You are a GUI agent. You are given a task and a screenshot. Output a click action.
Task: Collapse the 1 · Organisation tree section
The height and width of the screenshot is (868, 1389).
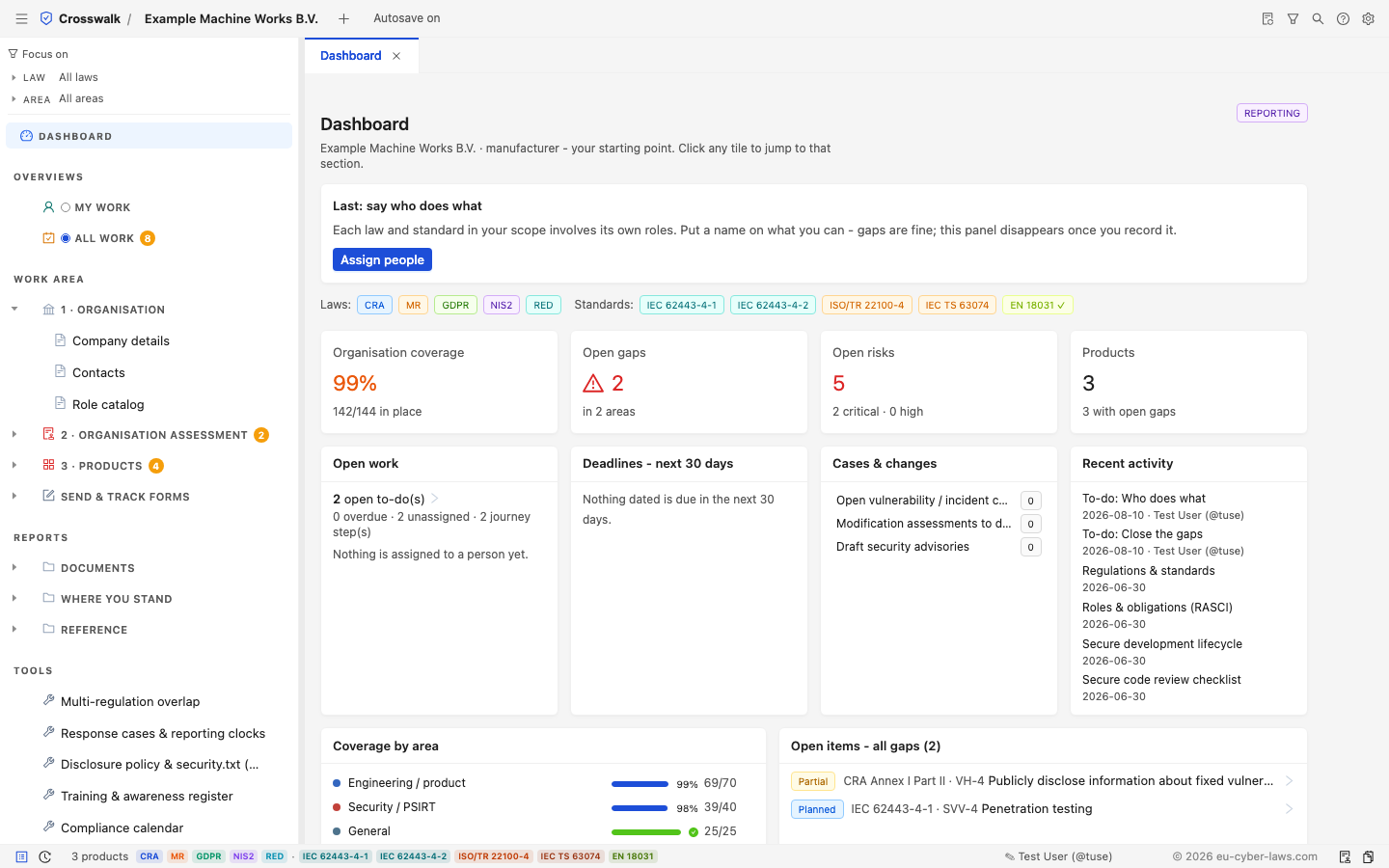[x=14, y=309]
